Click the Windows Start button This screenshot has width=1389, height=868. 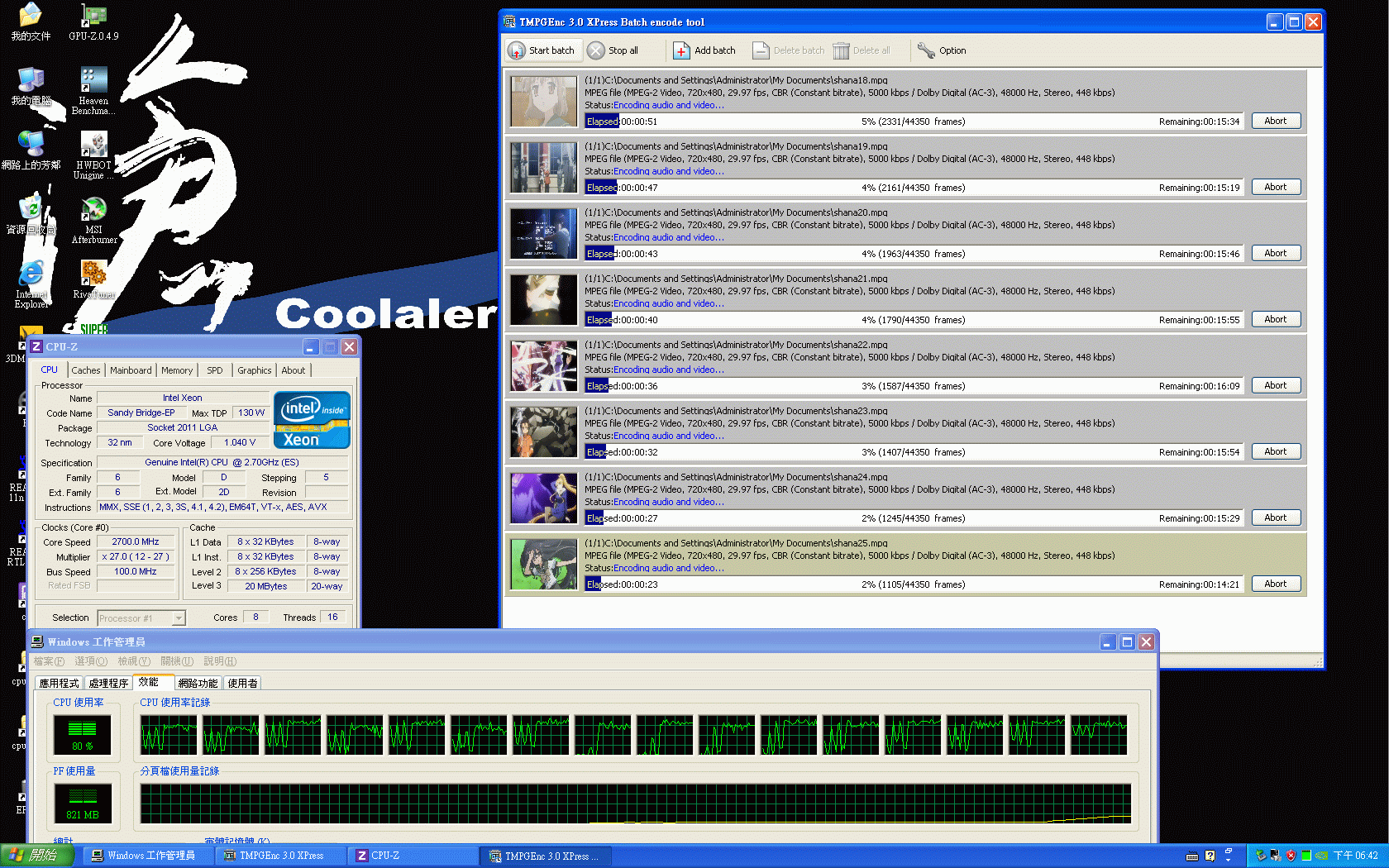click(x=37, y=856)
